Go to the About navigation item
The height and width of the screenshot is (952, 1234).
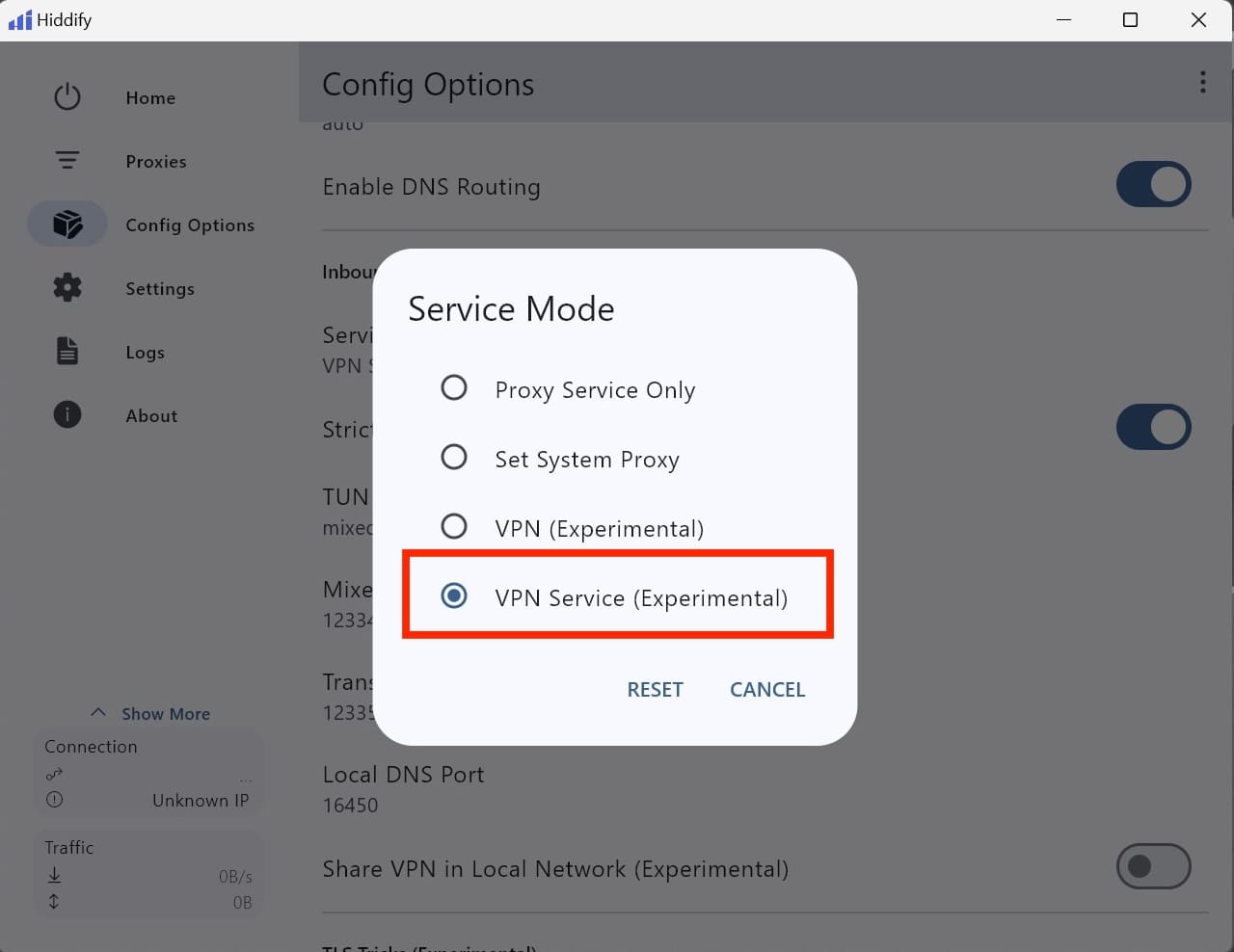[151, 416]
